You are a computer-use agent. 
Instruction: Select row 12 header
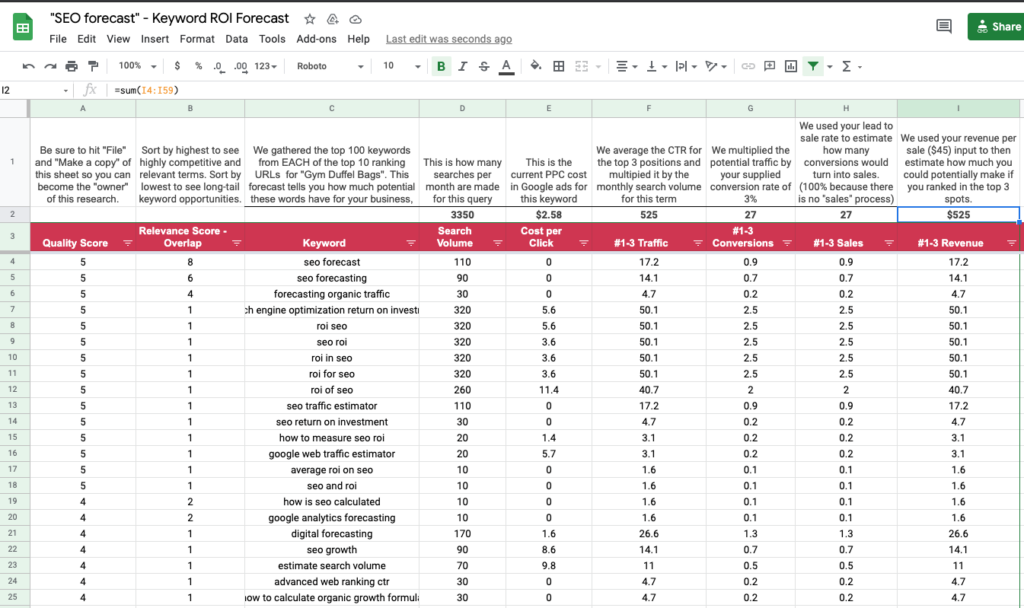coord(12,389)
